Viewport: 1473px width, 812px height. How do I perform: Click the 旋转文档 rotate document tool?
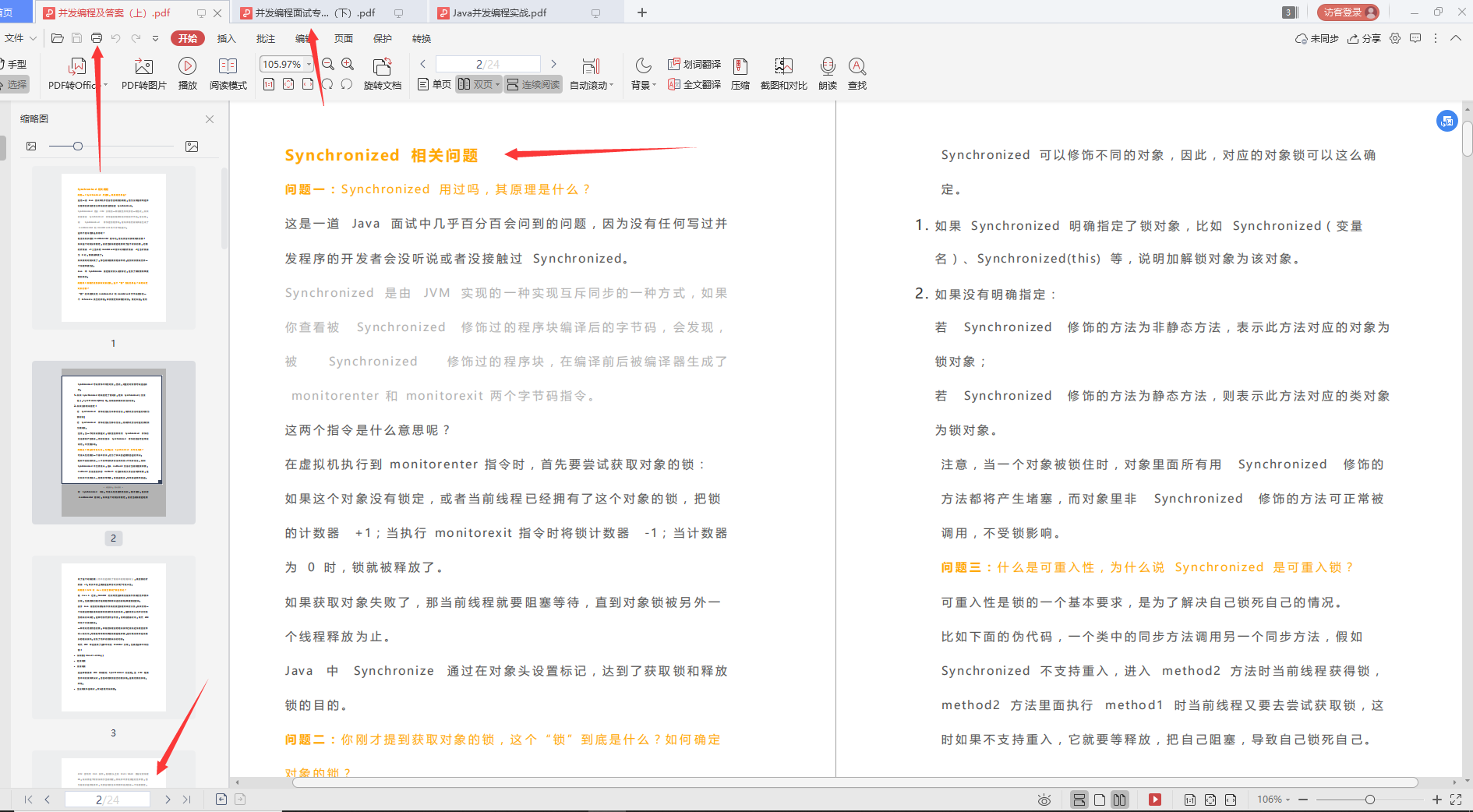(x=382, y=72)
